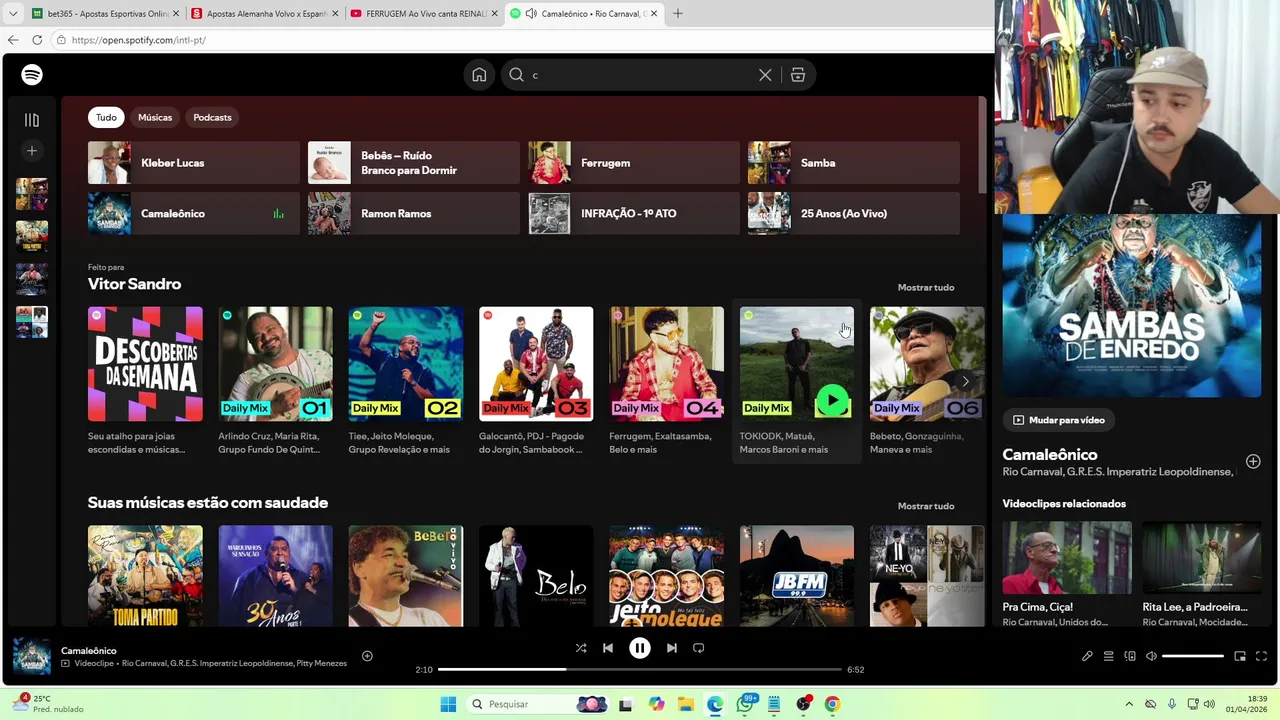This screenshot has width=1280, height=720.
Task: Select the Músicas filter chip
Action: coord(155,117)
